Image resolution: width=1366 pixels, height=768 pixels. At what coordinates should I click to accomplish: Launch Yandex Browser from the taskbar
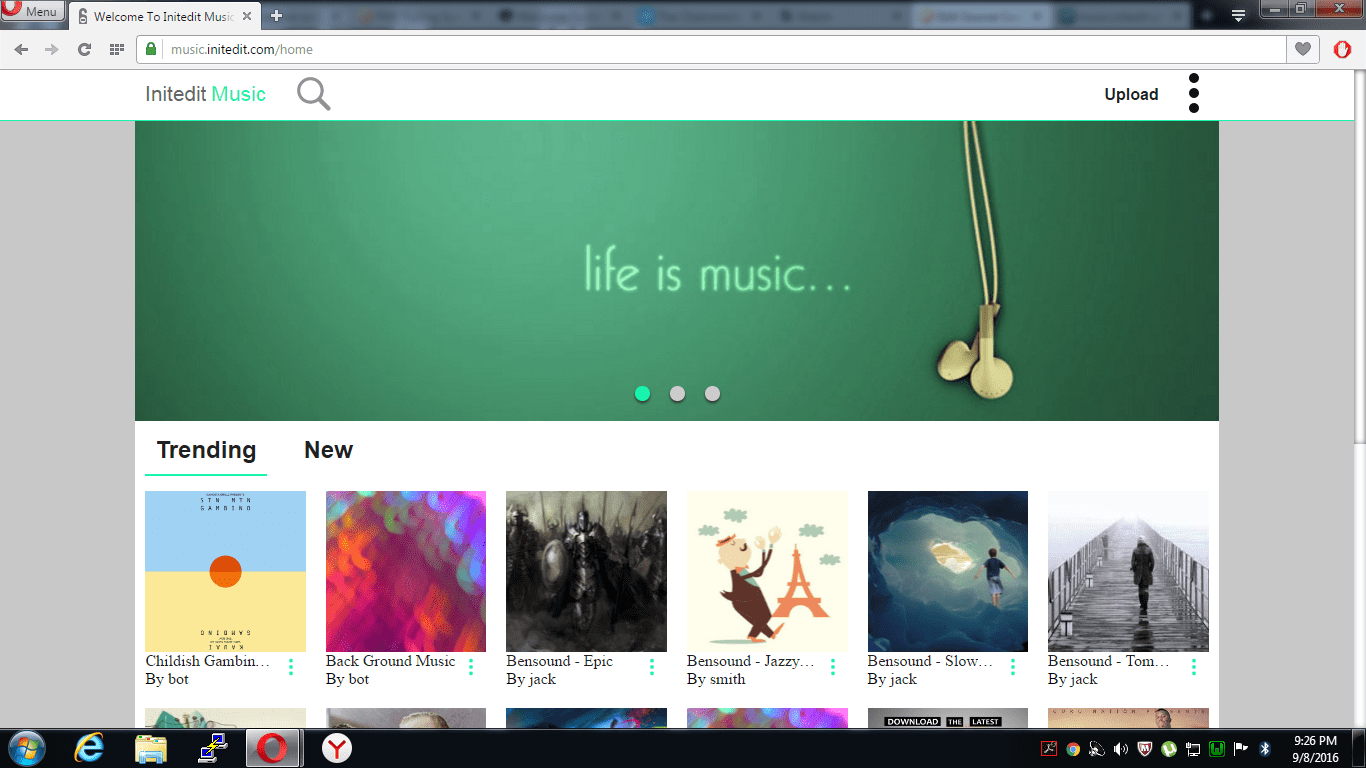click(337, 748)
